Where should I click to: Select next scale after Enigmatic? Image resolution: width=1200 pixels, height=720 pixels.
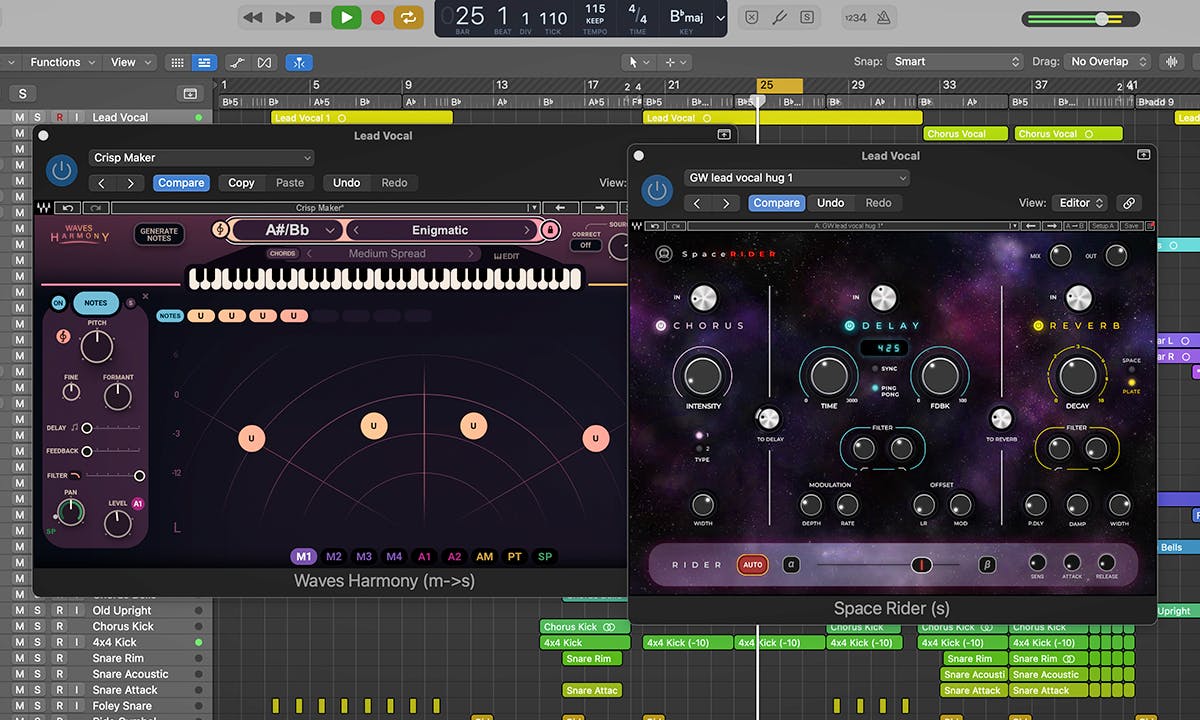click(525, 230)
